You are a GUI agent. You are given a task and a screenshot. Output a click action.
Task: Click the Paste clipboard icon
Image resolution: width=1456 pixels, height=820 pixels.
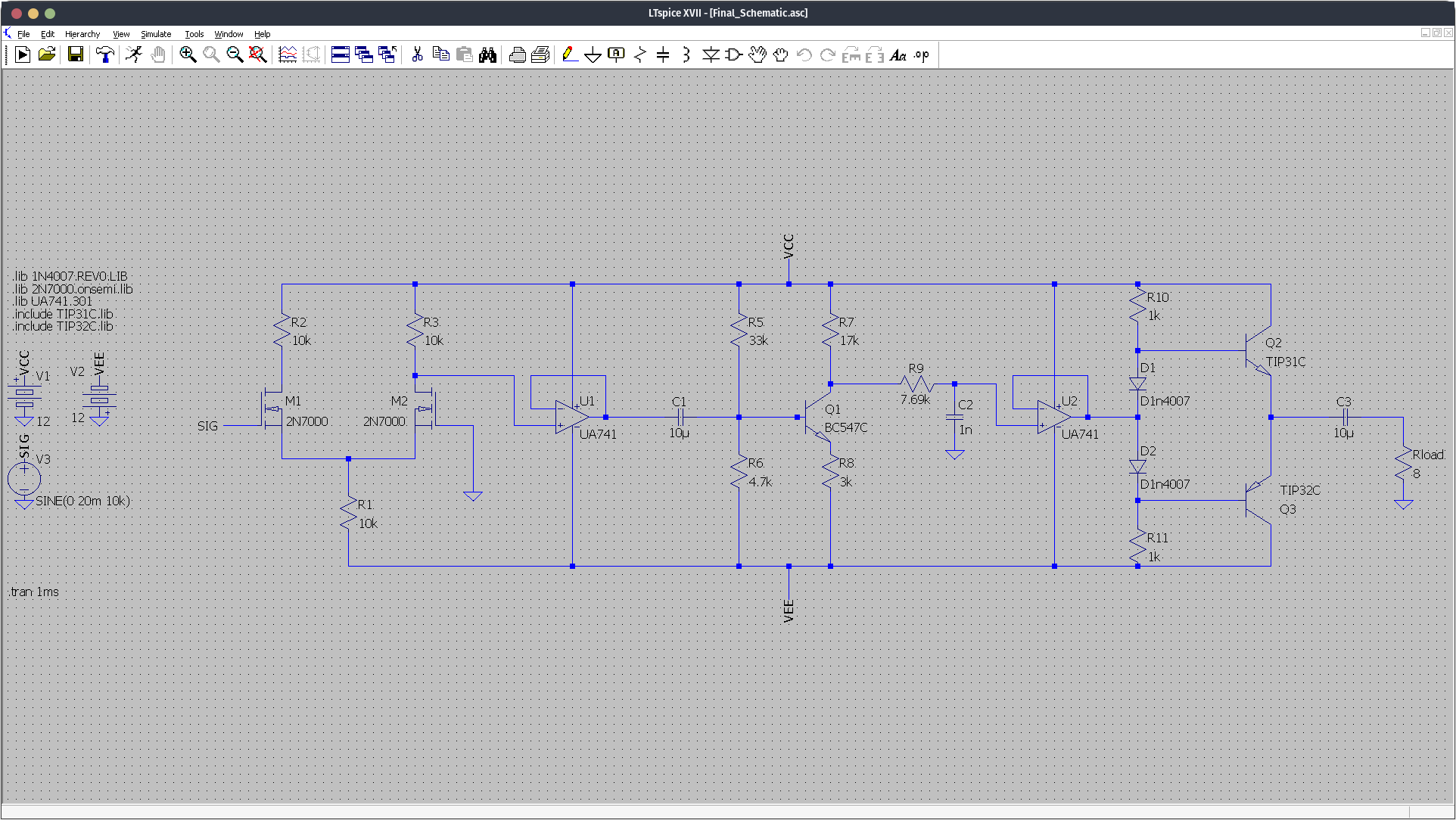[x=465, y=54]
